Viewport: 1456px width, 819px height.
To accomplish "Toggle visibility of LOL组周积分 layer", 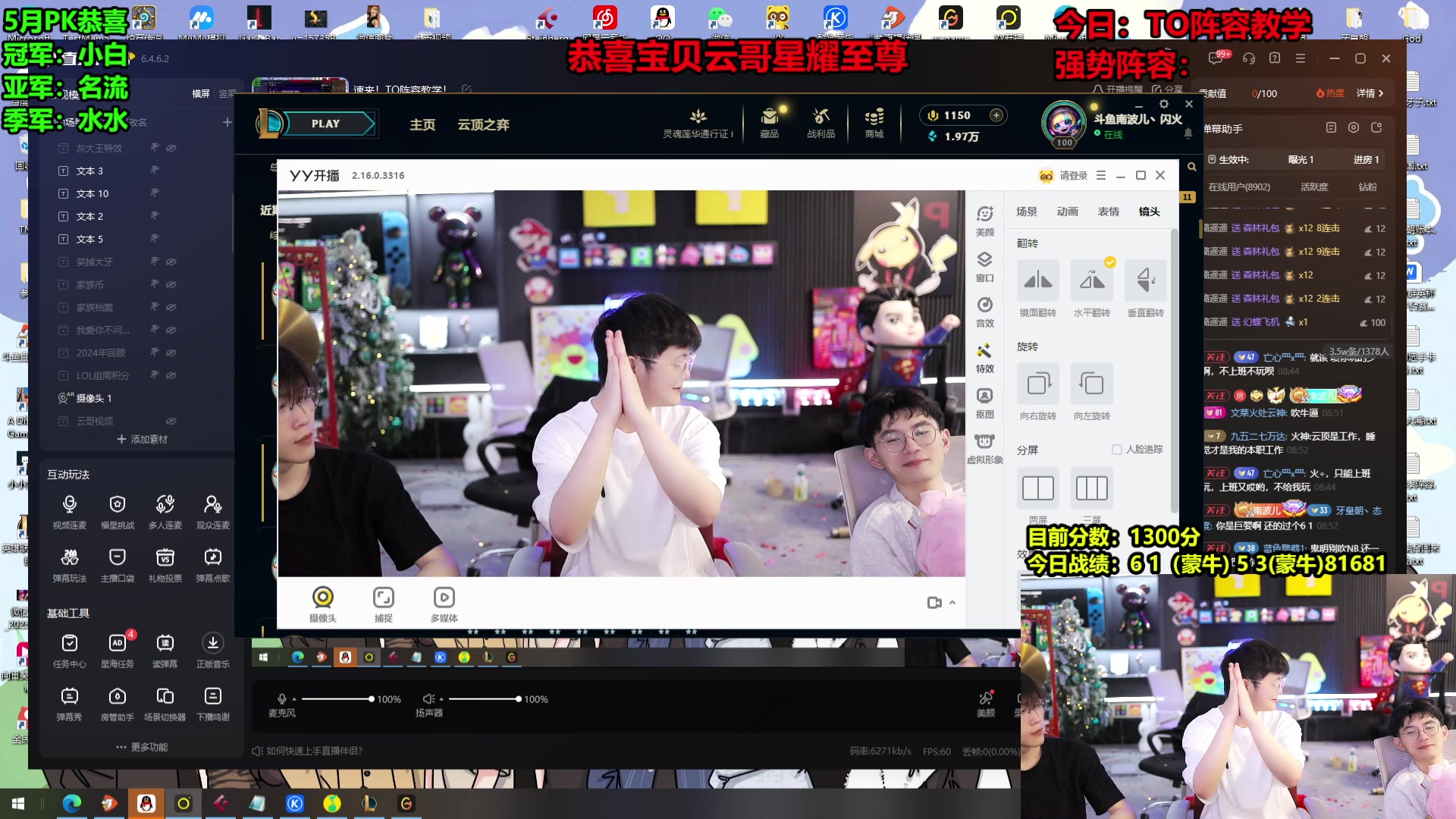I will [x=171, y=375].
